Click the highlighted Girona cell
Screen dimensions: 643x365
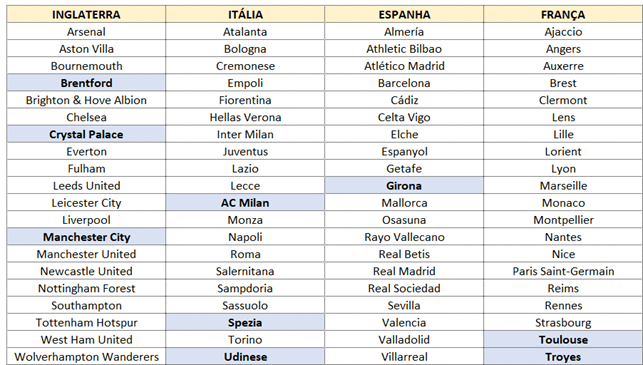click(x=404, y=186)
